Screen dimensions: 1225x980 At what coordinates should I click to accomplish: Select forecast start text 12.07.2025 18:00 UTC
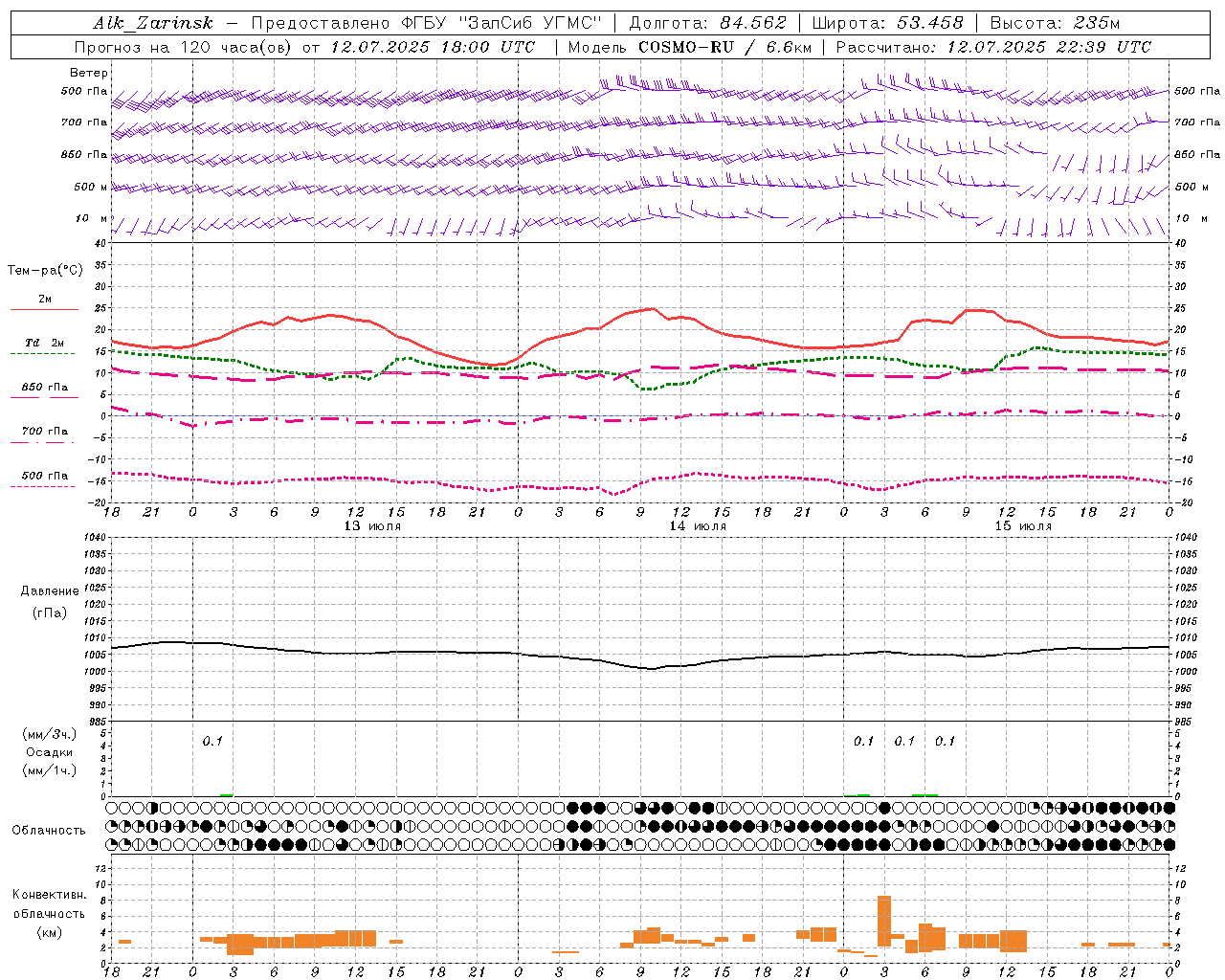click(433, 47)
